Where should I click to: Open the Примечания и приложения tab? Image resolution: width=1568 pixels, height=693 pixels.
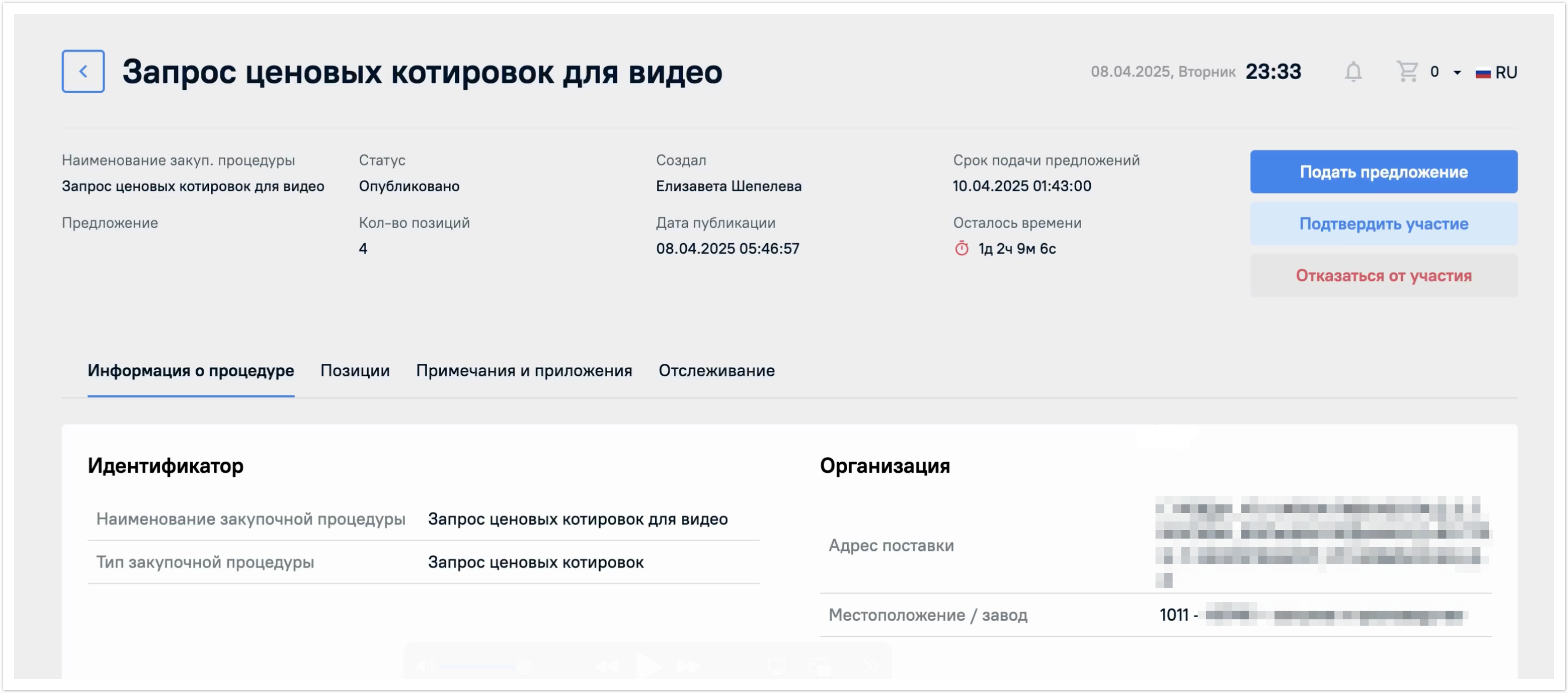point(524,370)
